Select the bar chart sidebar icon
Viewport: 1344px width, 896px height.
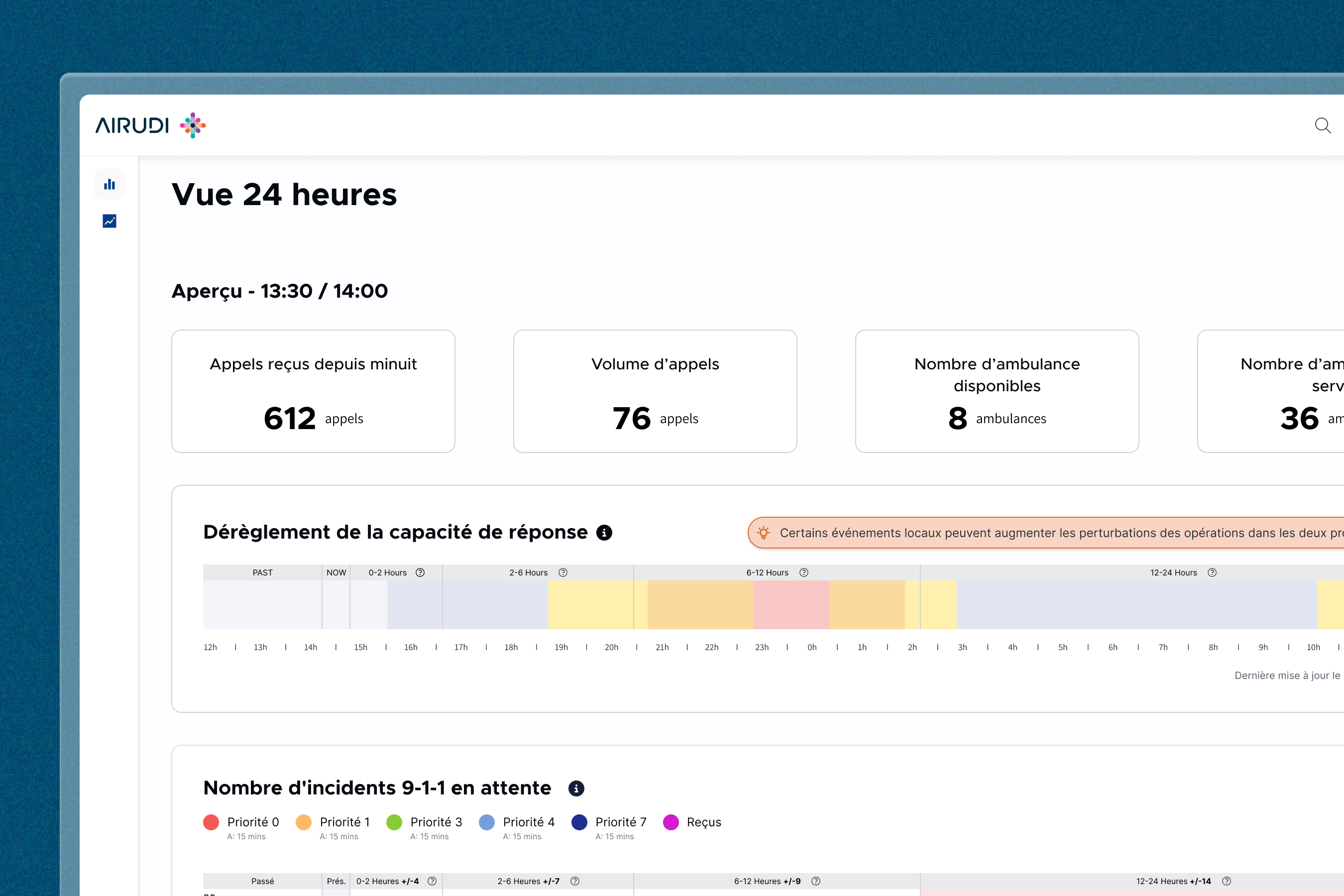(x=110, y=184)
